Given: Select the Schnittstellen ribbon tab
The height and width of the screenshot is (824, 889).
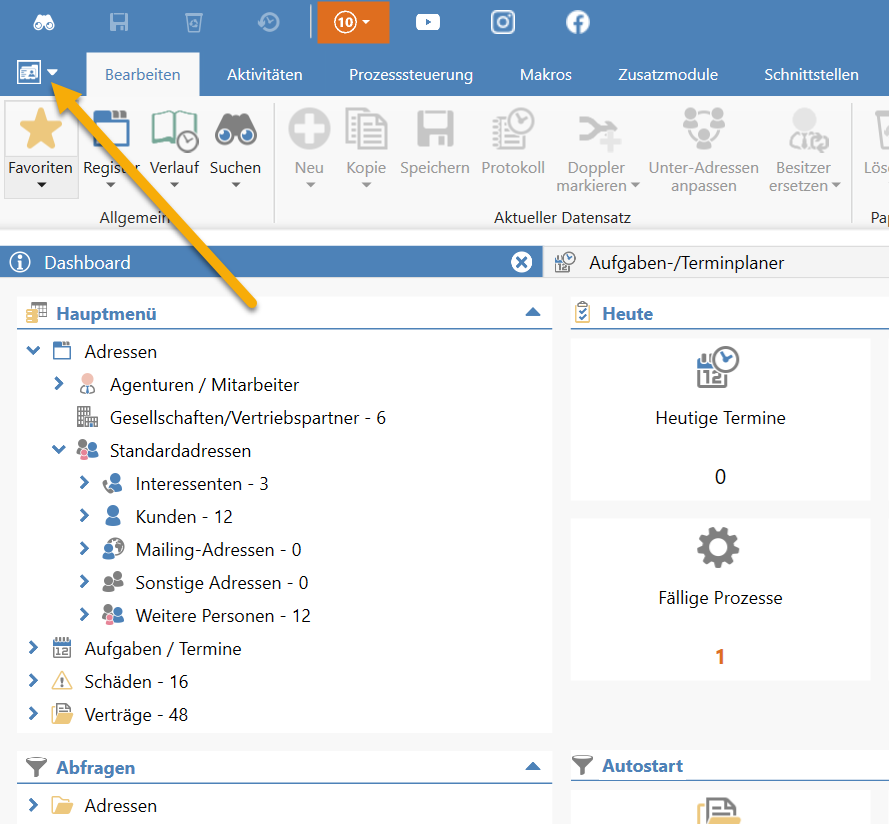Looking at the screenshot, I should click(811, 74).
